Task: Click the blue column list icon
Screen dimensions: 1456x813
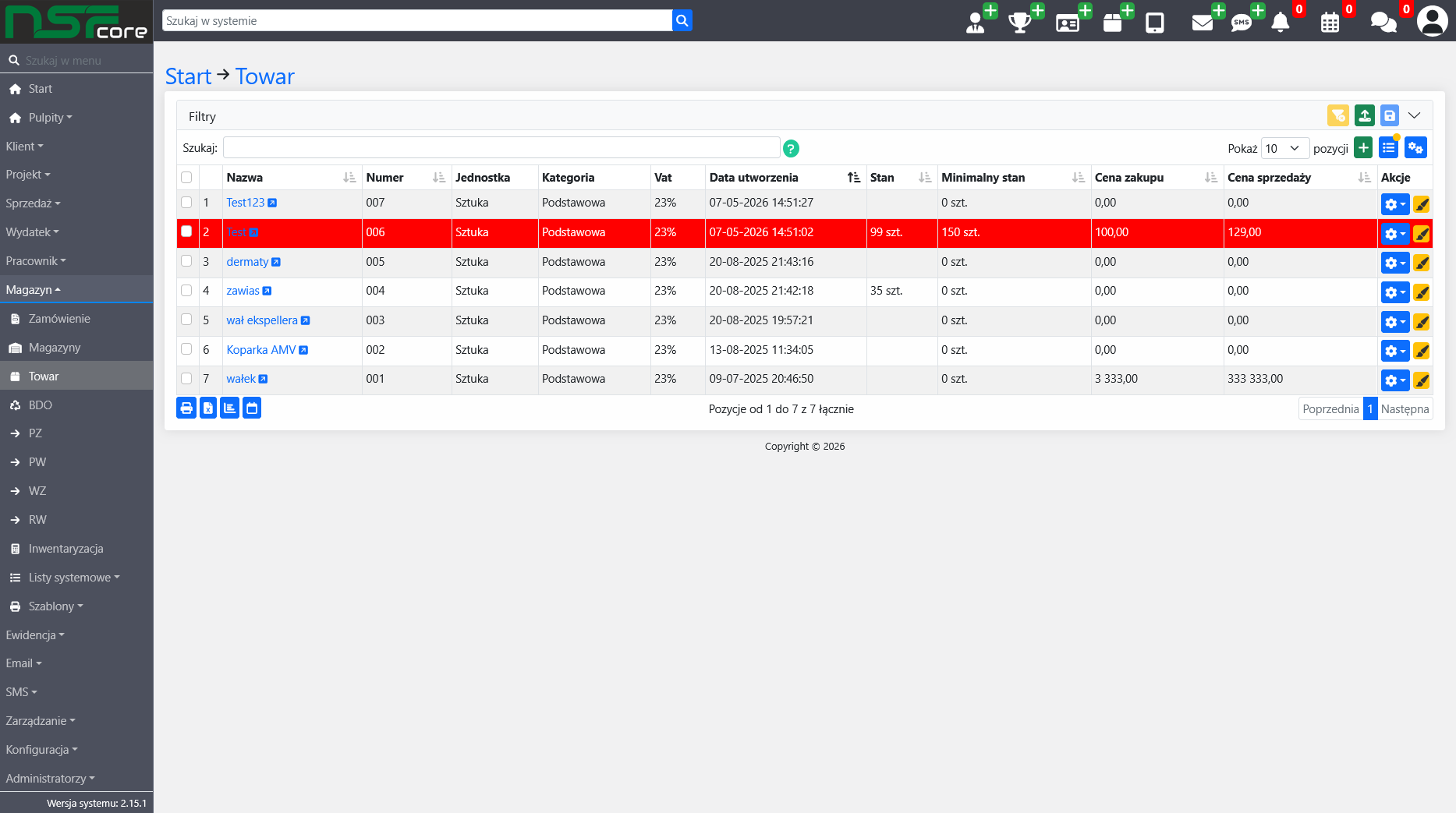Action: 1389,147
